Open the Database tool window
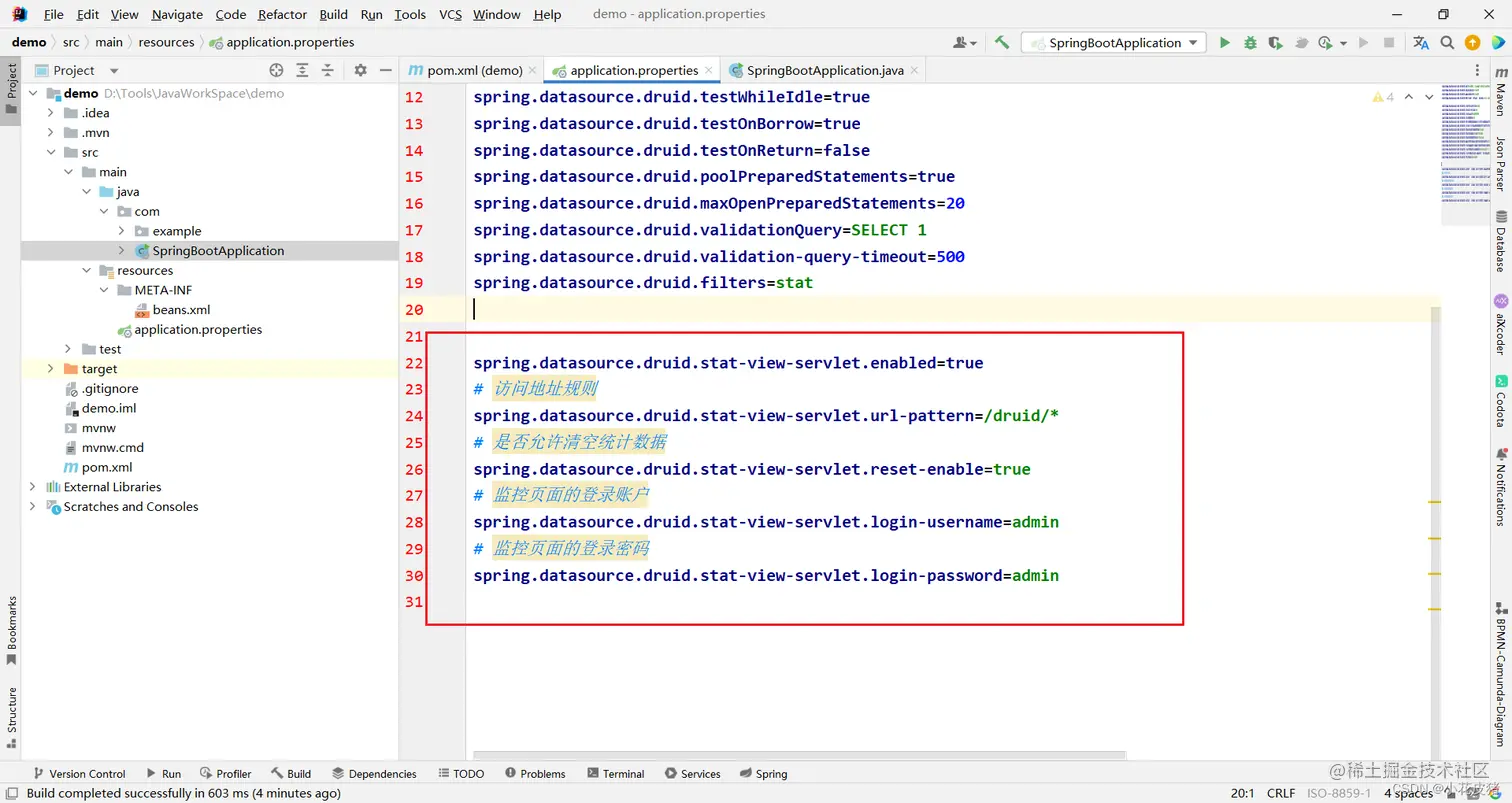1512x803 pixels. point(1500,242)
